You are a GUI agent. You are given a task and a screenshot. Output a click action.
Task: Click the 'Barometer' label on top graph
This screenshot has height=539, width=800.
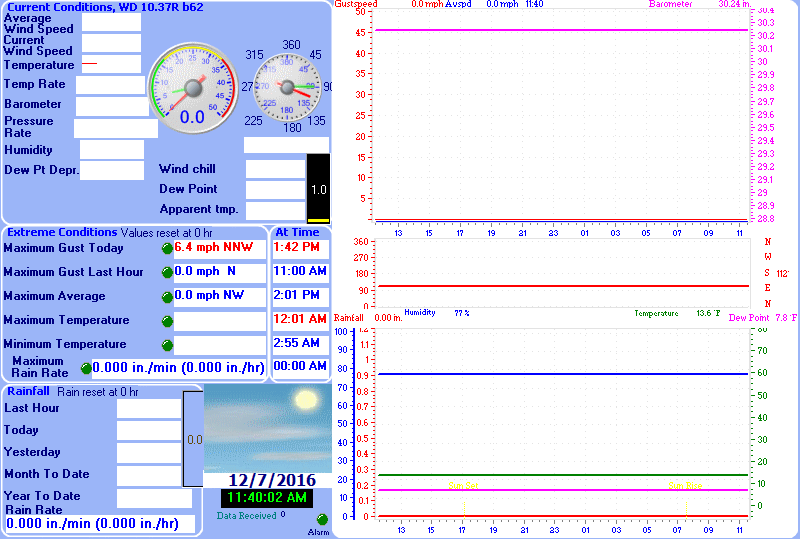[670, 4]
